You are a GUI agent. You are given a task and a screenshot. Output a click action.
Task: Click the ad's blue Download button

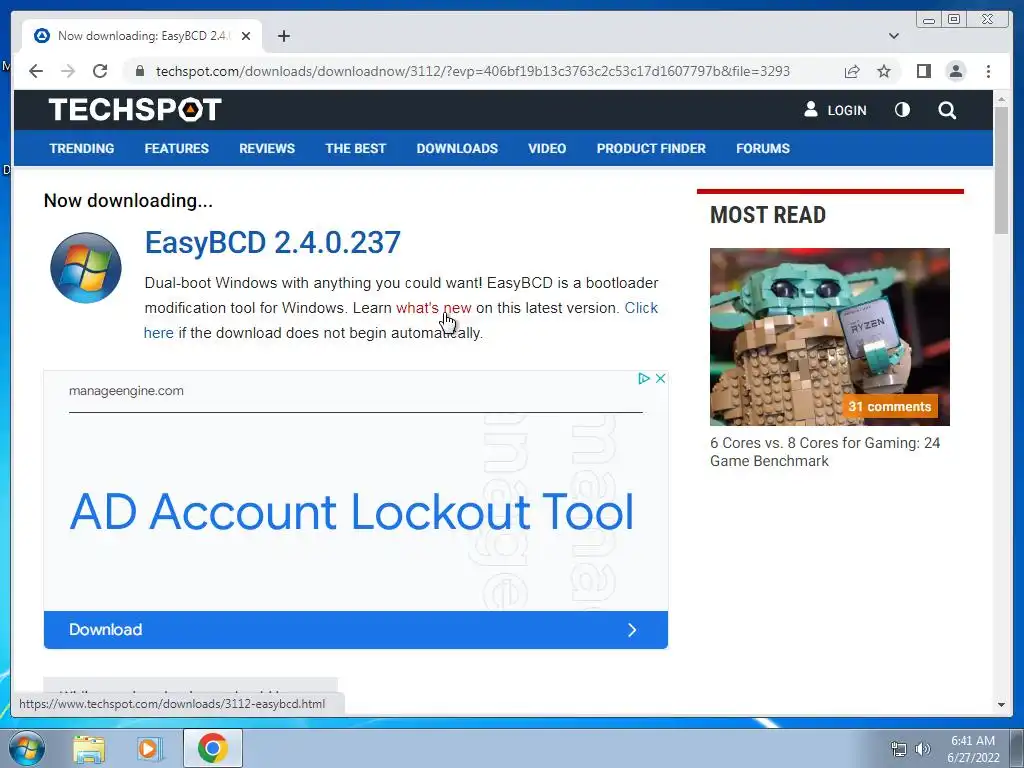click(356, 630)
